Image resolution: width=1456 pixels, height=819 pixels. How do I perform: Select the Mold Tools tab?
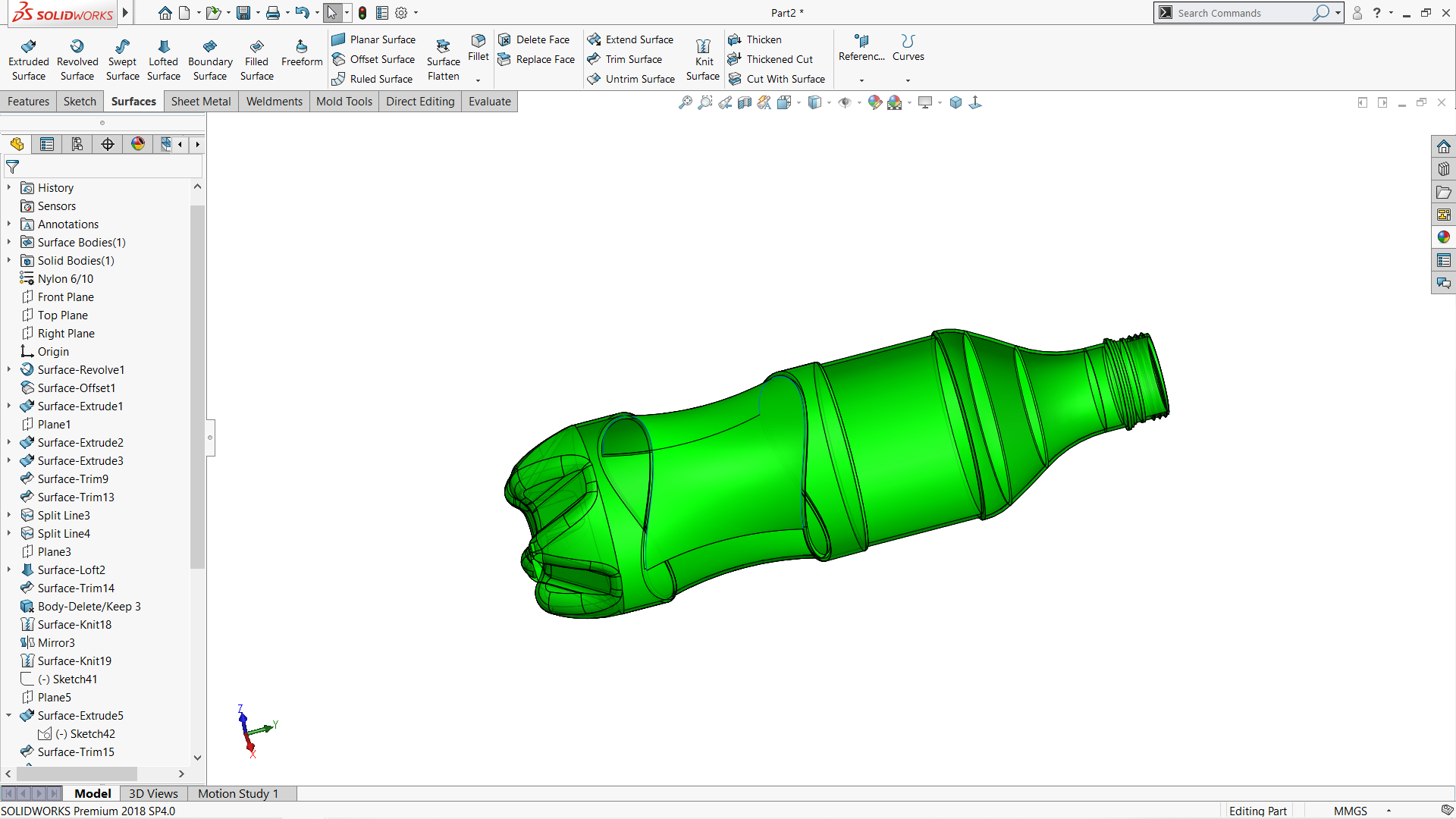pyautogui.click(x=344, y=102)
